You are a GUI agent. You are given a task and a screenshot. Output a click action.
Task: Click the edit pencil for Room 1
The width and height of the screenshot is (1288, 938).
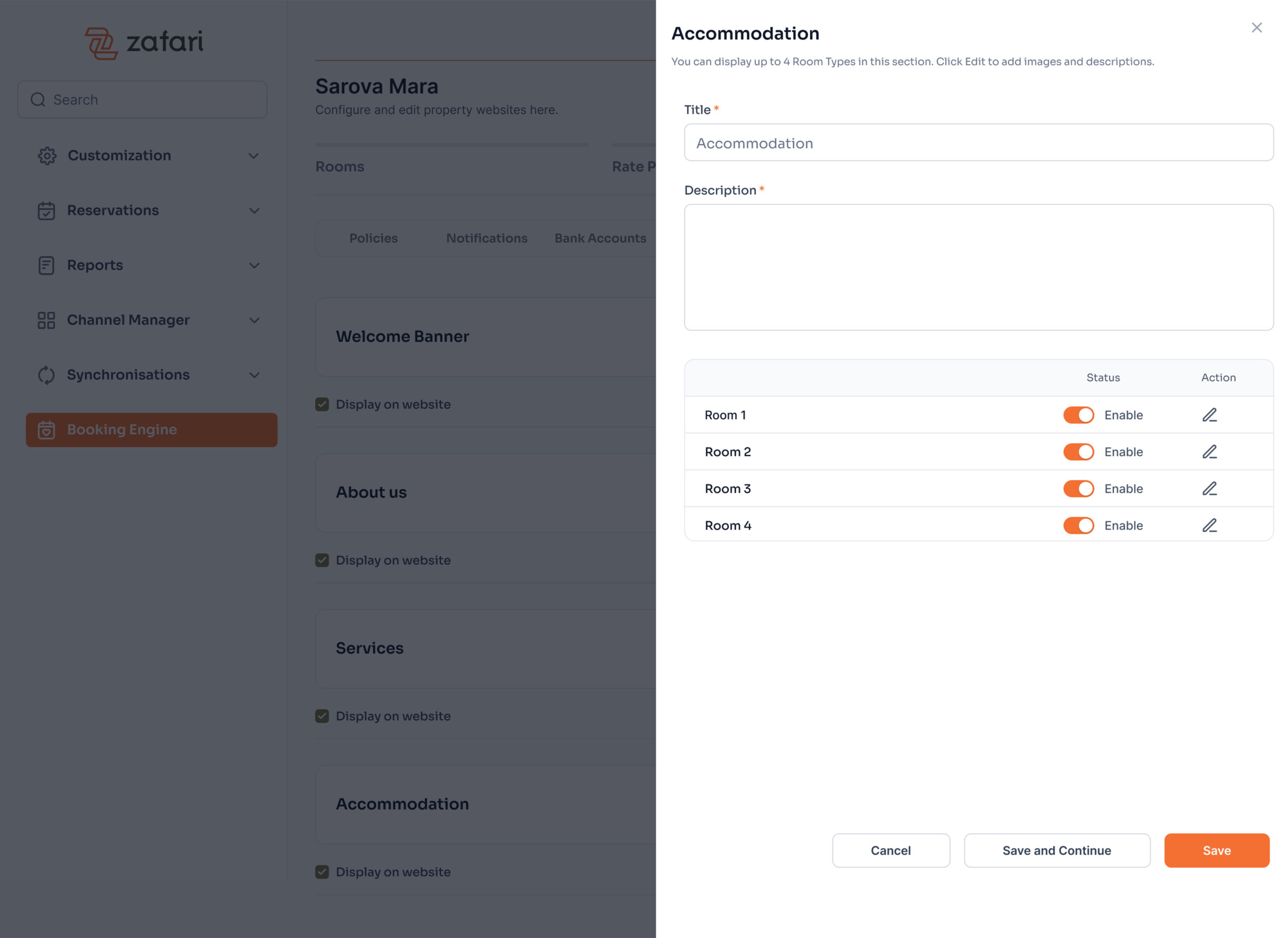point(1209,415)
